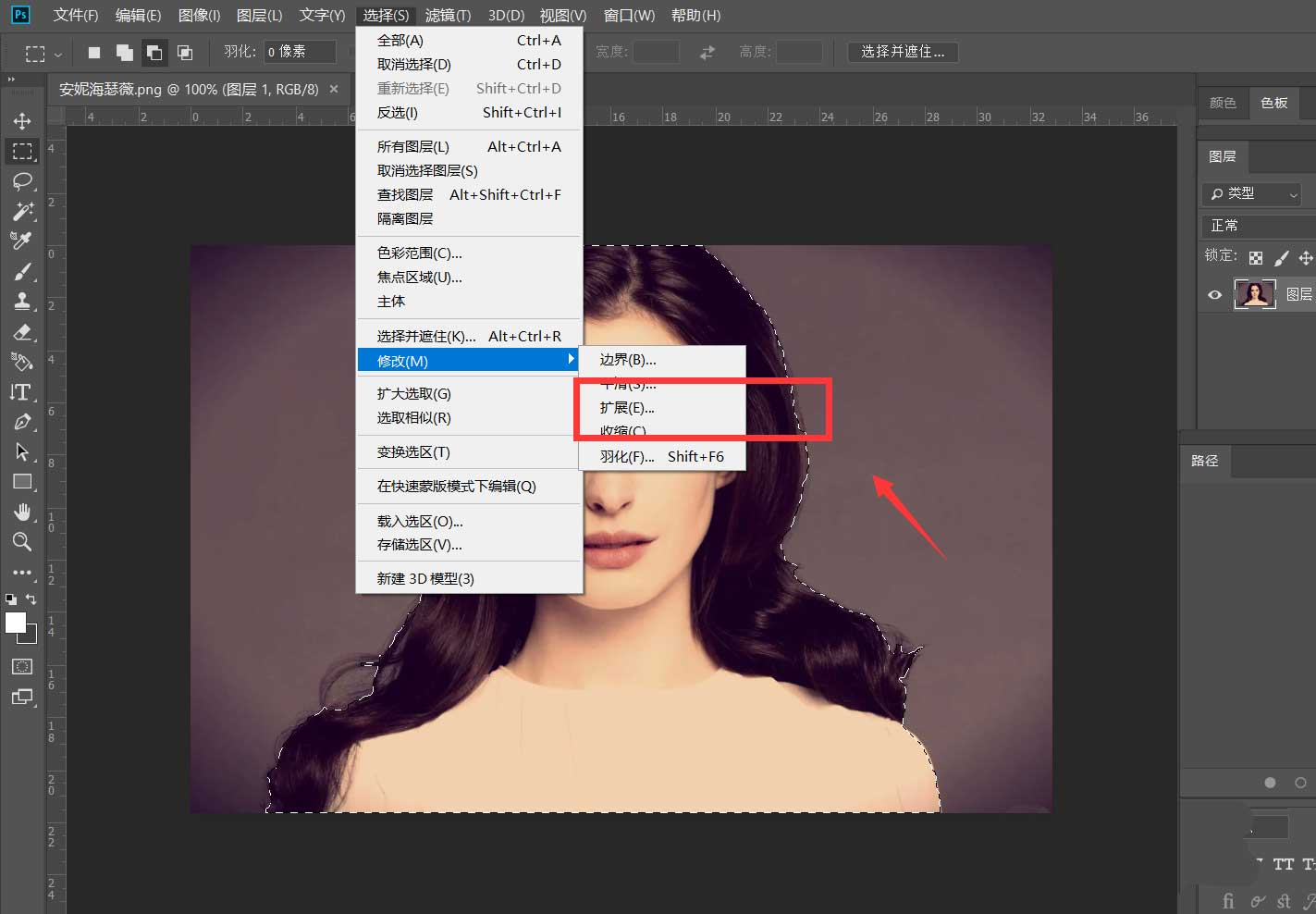This screenshot has height=914, width=1316.
Task: Click the swap width and height icon
Action: pos(707,53)
